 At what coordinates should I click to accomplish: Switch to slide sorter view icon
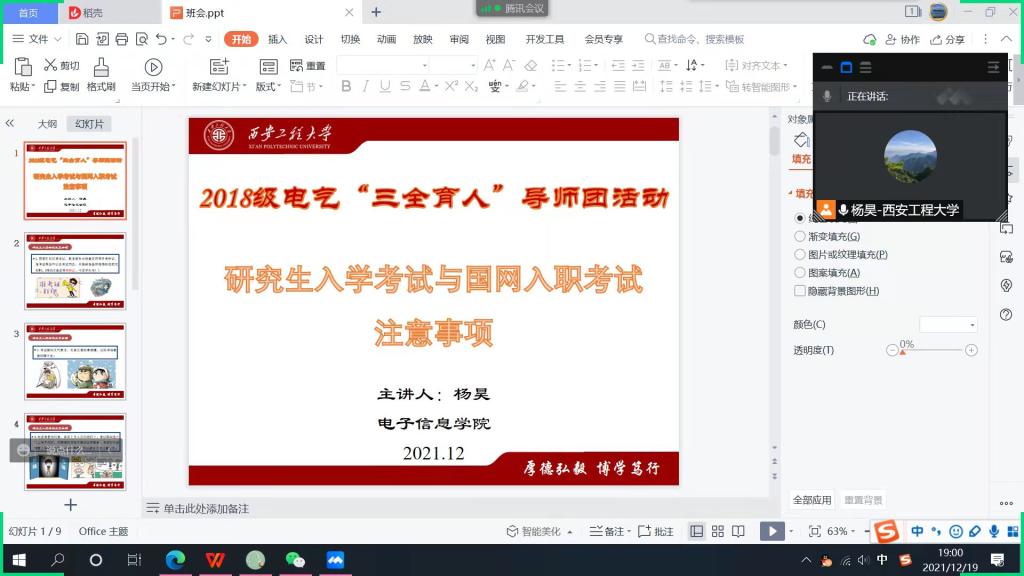[x=719, y=532]
